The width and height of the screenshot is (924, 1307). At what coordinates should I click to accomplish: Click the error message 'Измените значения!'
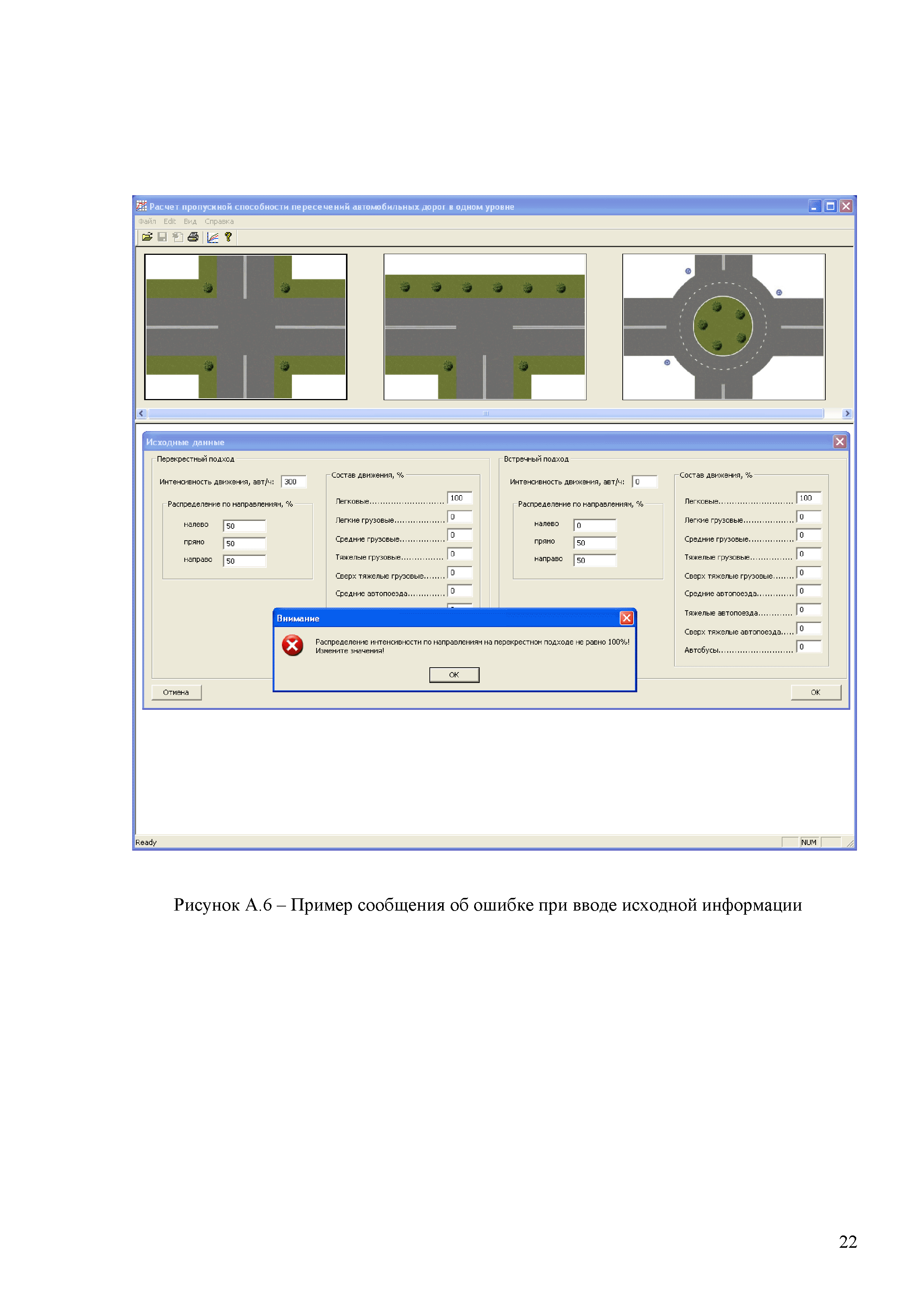(x=350, y=651)
